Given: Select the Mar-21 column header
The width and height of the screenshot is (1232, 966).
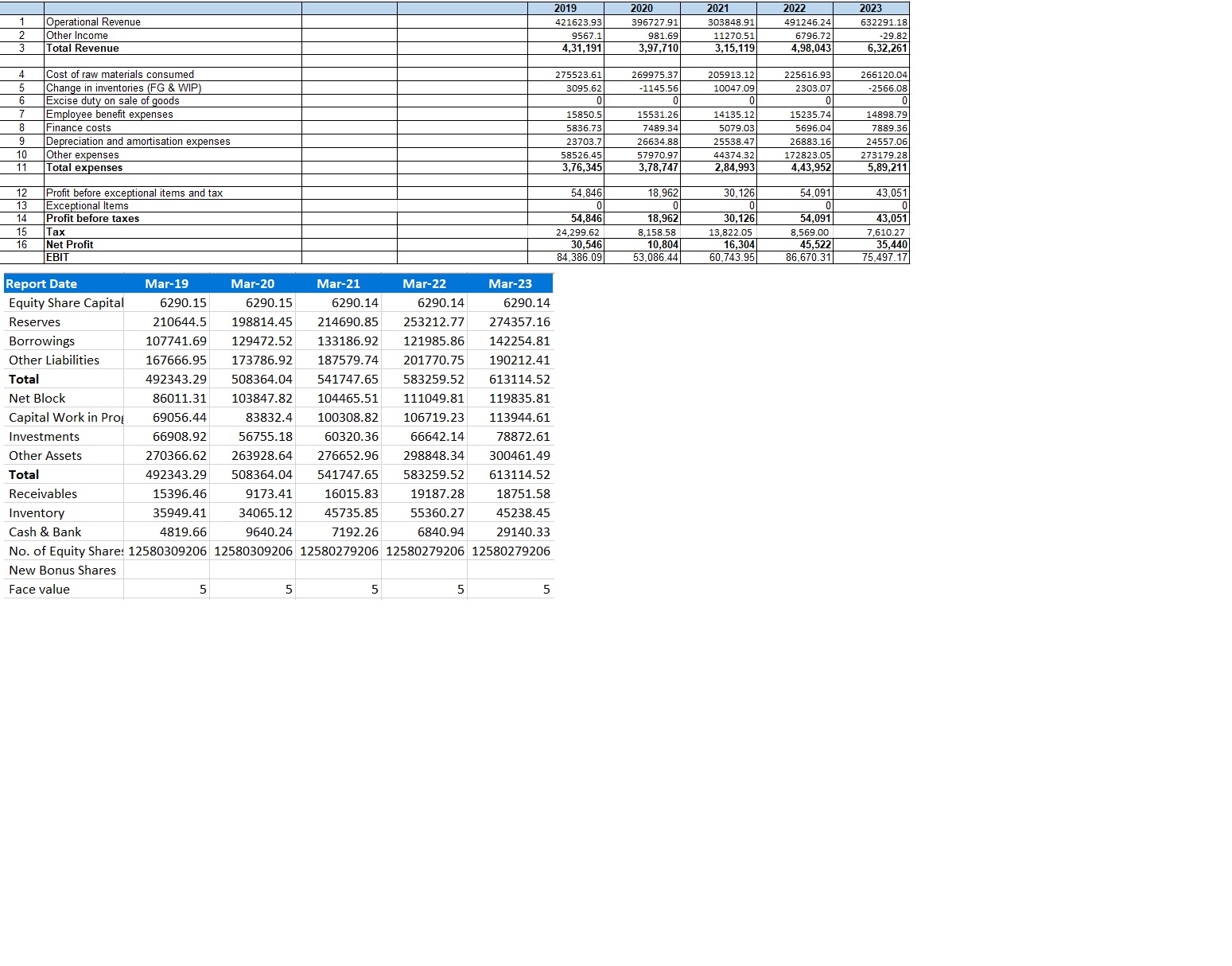Looking at the screenshot, I should (x=339, y=283).
